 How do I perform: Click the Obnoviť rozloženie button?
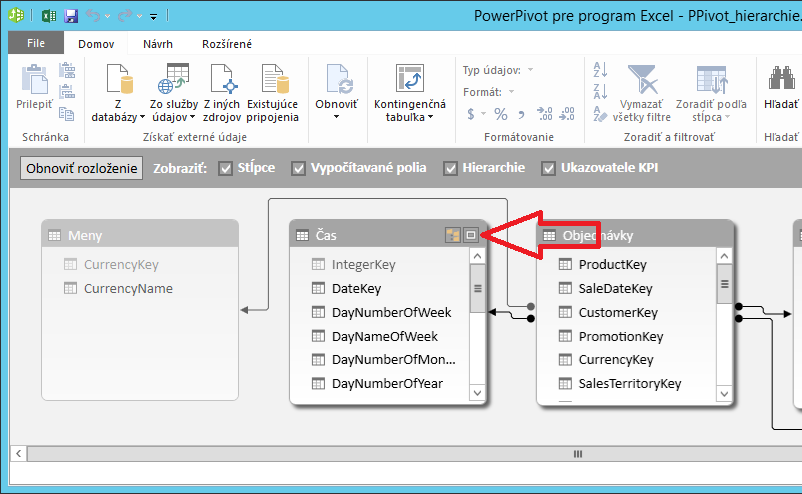coord(82,168)
